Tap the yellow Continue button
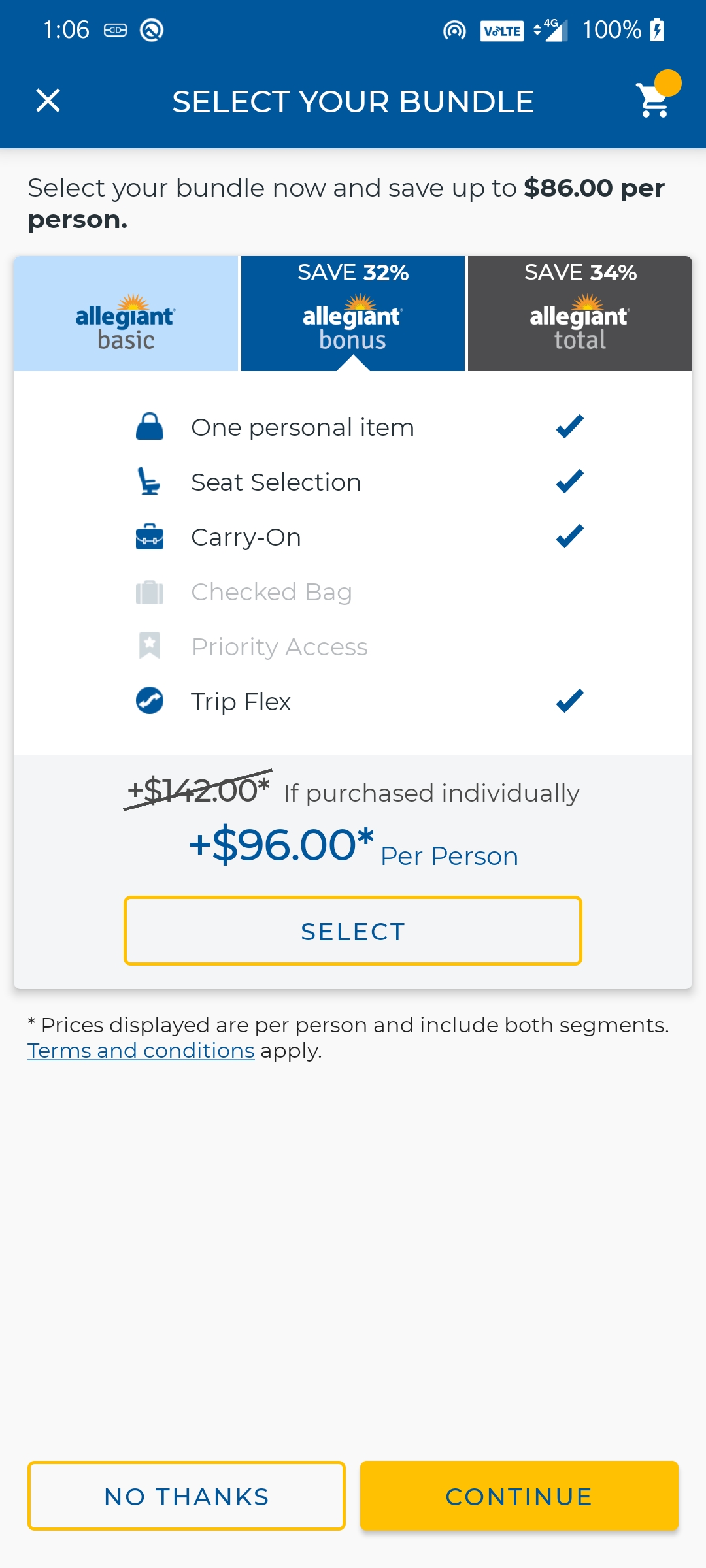The height and width of the screenshot is (1568, 706). point(519,1496)
